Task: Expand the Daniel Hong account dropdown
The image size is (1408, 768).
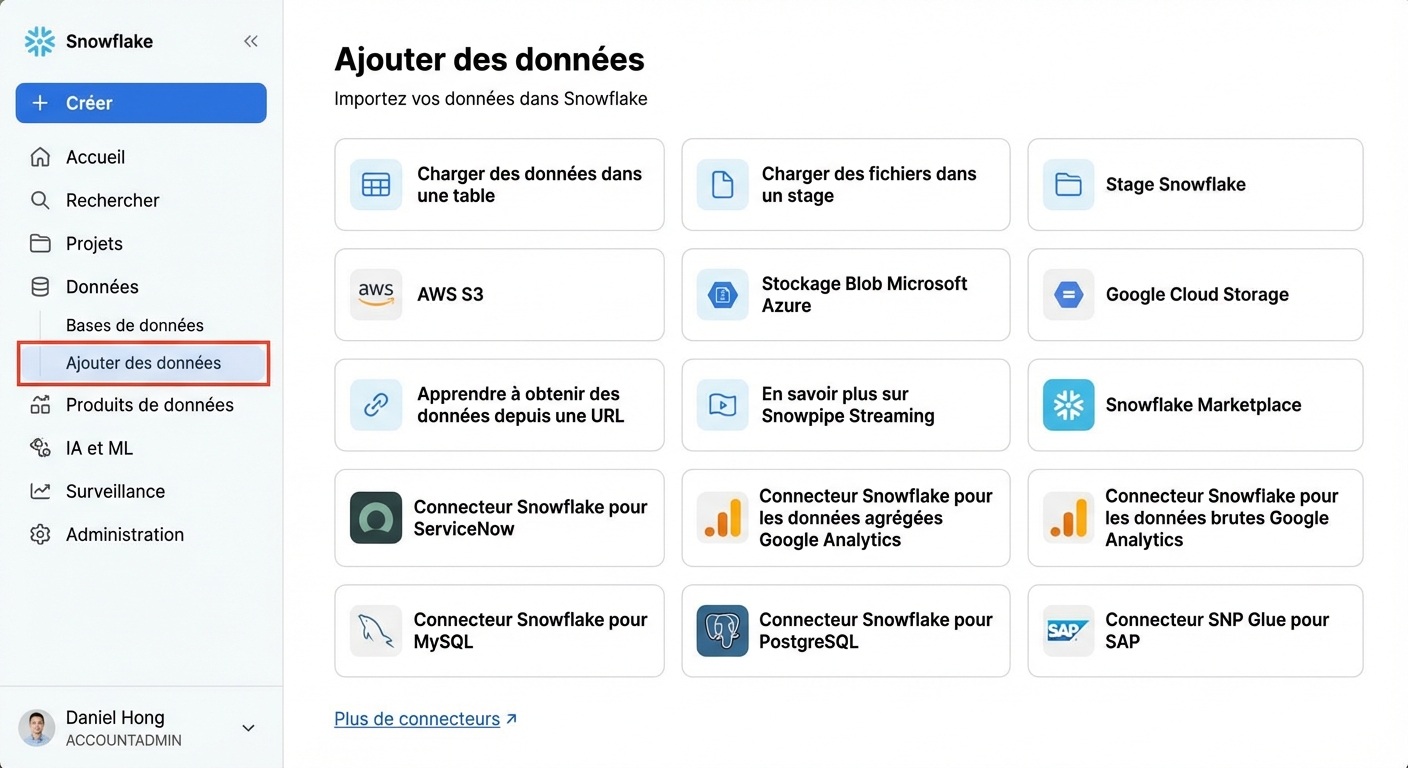Action: tap(248, 728)
